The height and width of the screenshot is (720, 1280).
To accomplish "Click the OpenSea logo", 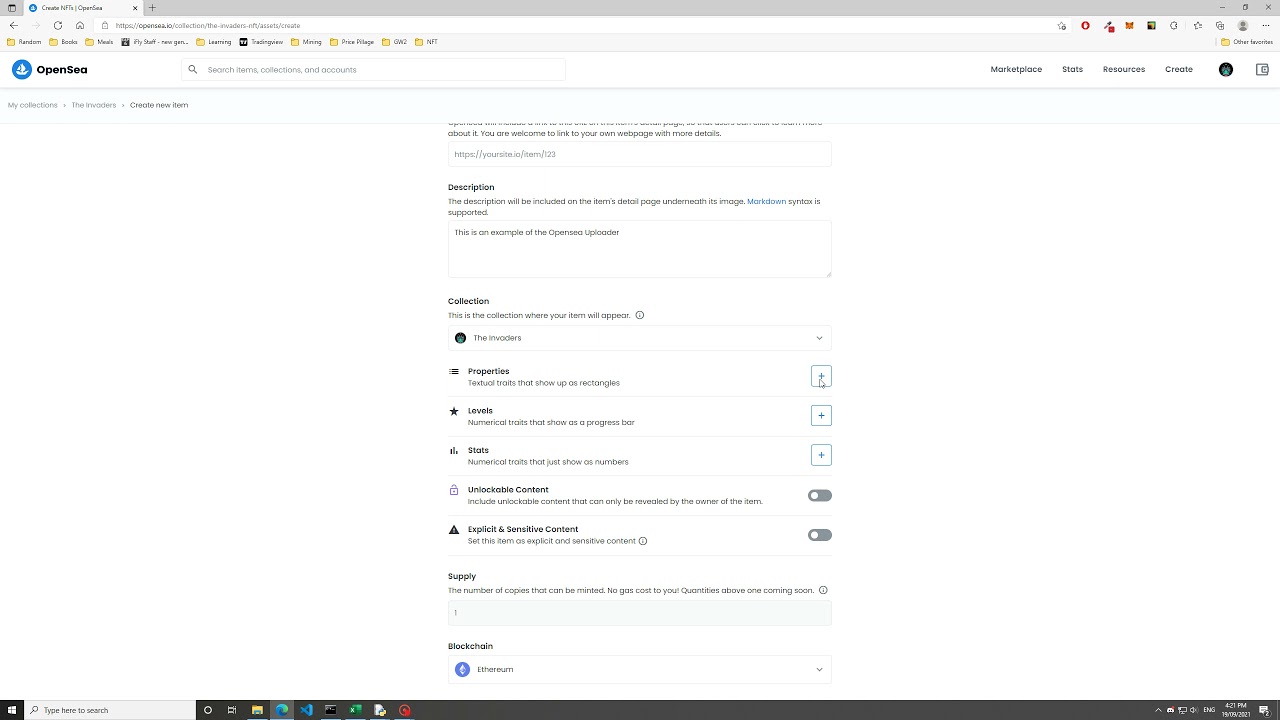I will (49, 69).
